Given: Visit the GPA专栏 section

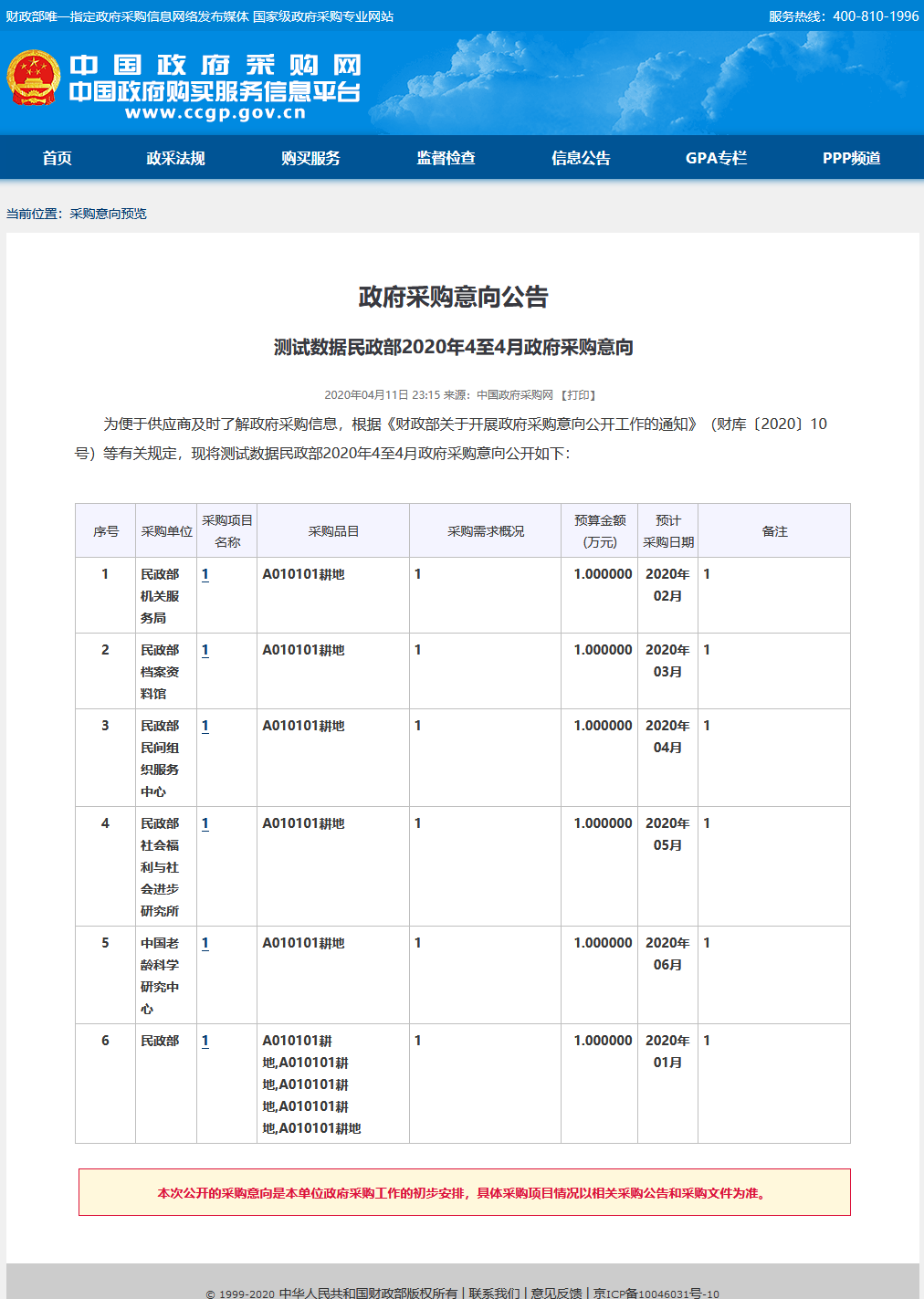Looking at the screenshot, I should coord(716,157).
